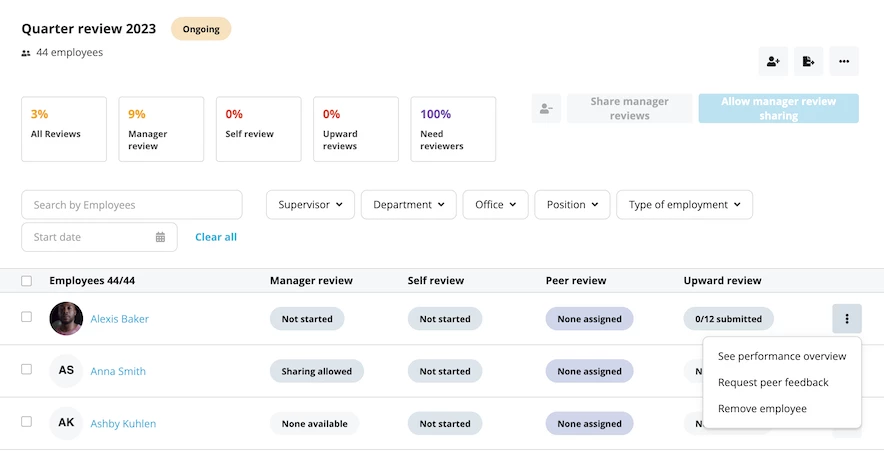This screenshot has height=451, width=884.
Task: Open the Start date calendar icon
Action: [x=160, y=237]
